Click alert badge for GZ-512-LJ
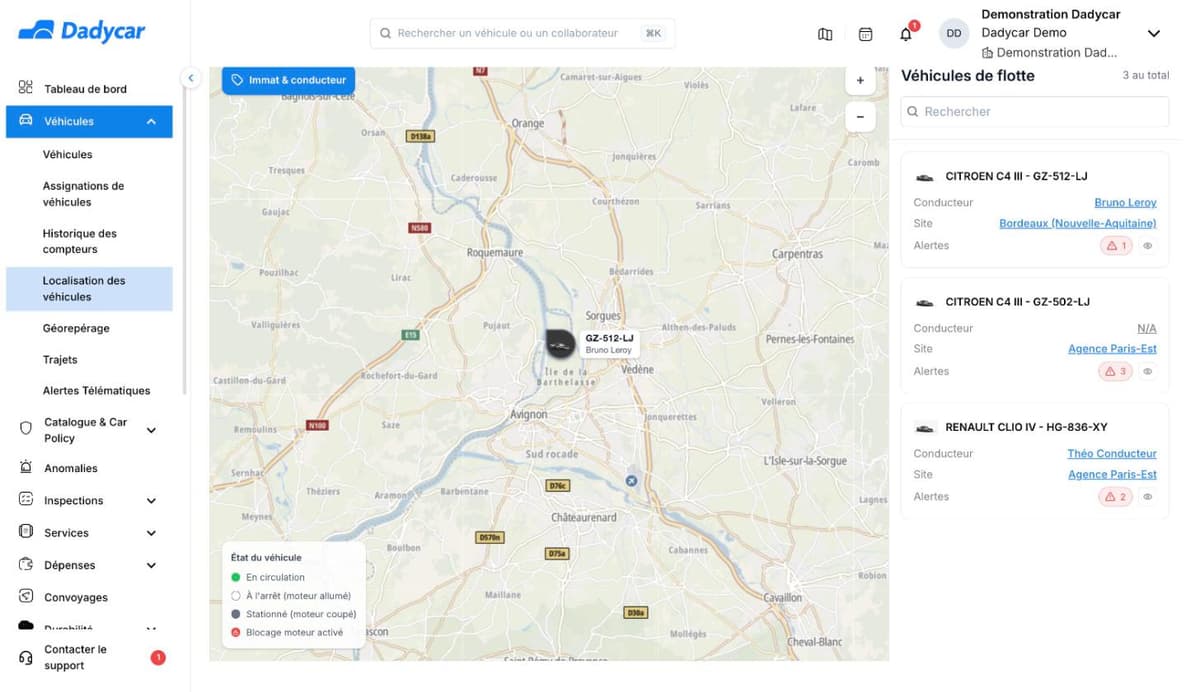1200x692 pixels. click(x=1116, y=245)
